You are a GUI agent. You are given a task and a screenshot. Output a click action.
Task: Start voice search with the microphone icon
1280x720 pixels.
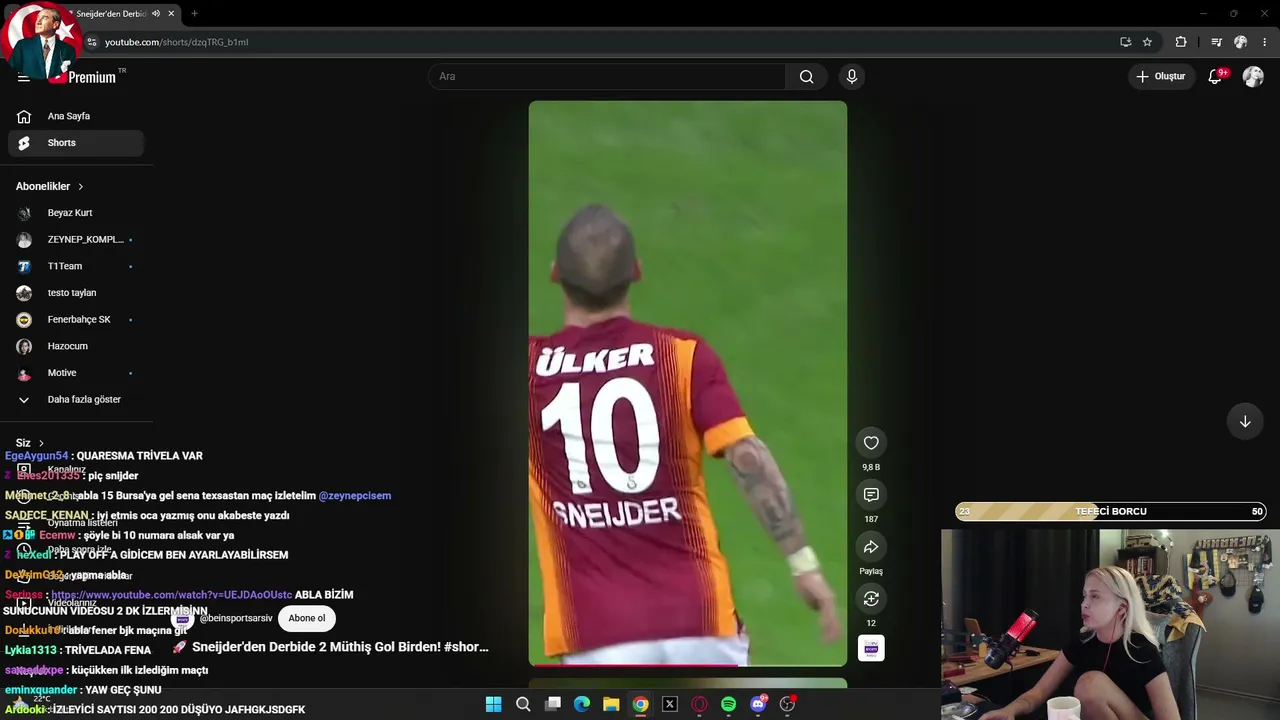[852, 77]
